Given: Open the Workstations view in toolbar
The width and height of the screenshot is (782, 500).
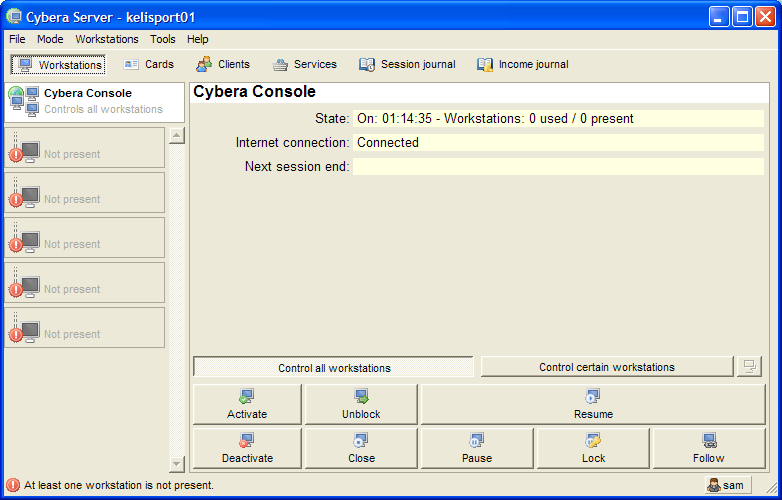Looking at the screenshot, I should [x=60, y=65].
